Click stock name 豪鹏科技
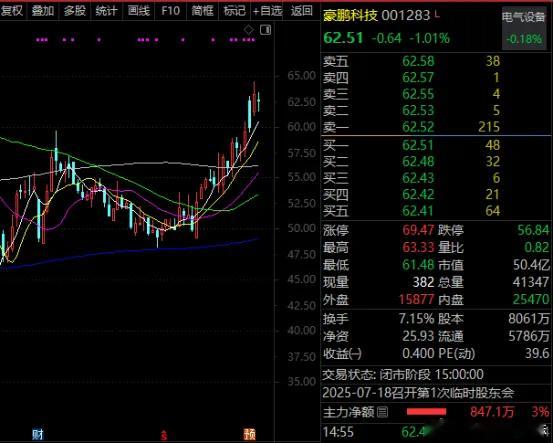 [350, 15]
